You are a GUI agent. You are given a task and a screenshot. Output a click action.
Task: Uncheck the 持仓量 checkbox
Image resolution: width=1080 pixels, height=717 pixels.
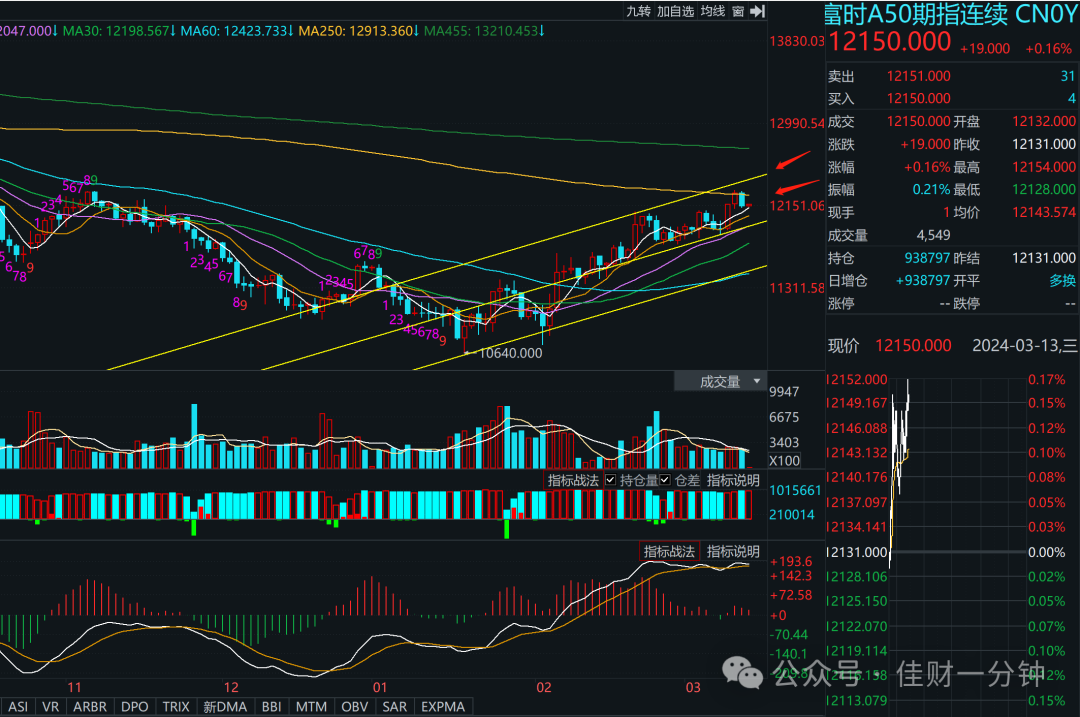pos(610,479)
